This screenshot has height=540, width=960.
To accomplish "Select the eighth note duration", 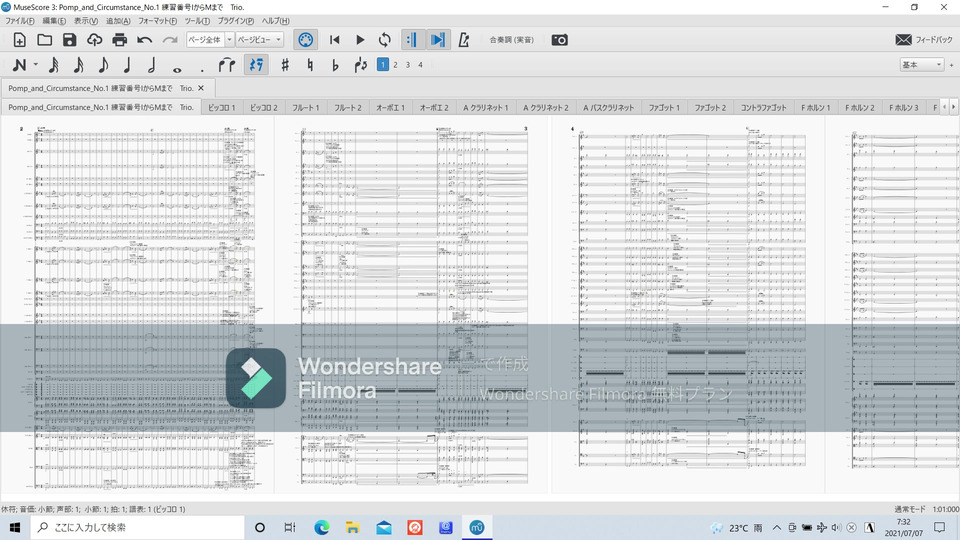I will coord(103,65).
